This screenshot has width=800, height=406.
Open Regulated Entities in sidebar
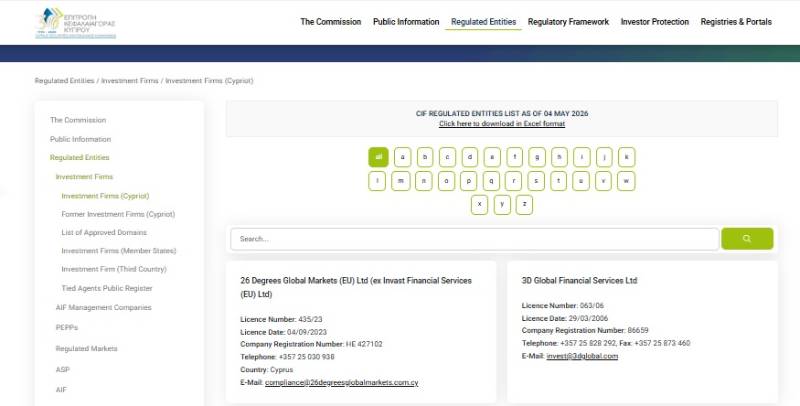pyautogui.click(x=80, y=158)
